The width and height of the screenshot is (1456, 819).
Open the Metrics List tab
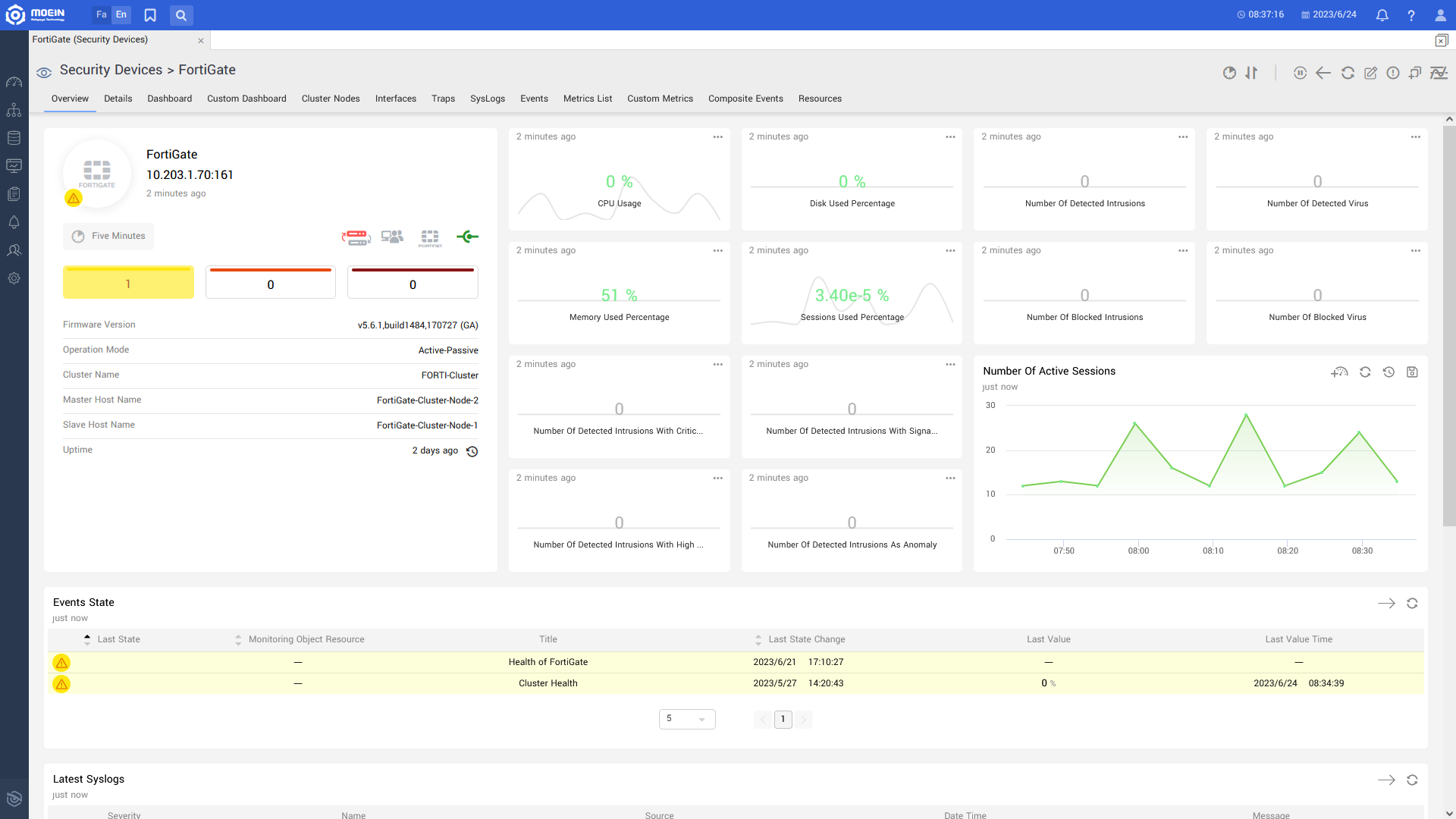(x=588, y=99)
